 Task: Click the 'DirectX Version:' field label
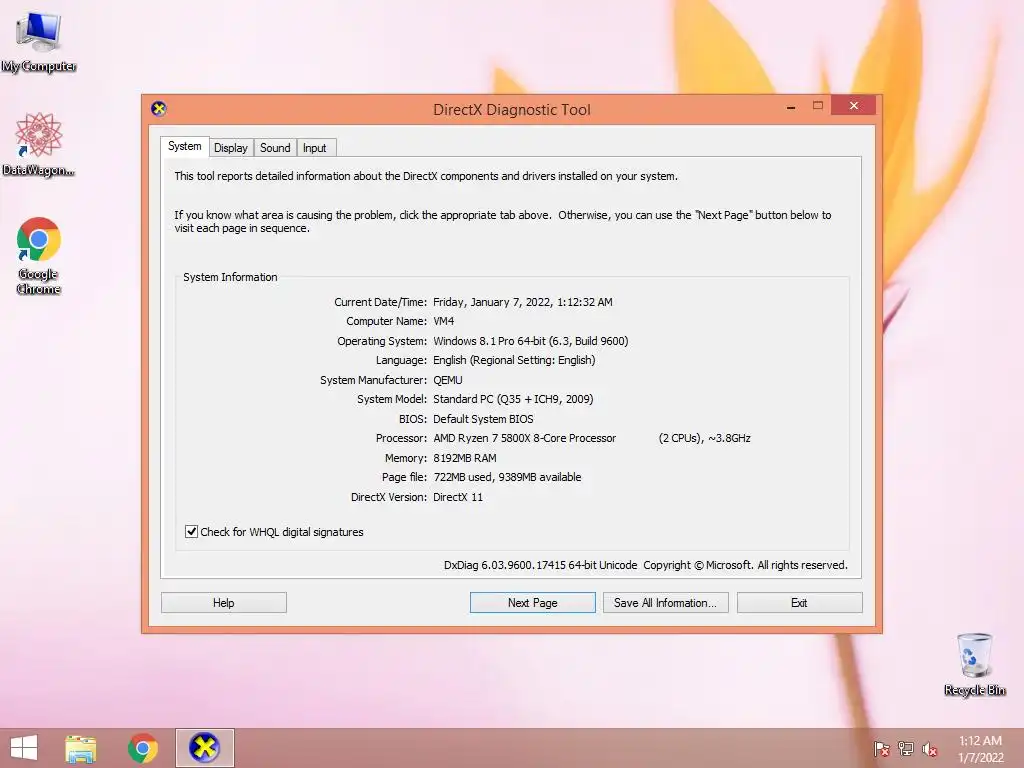(389, 497)
